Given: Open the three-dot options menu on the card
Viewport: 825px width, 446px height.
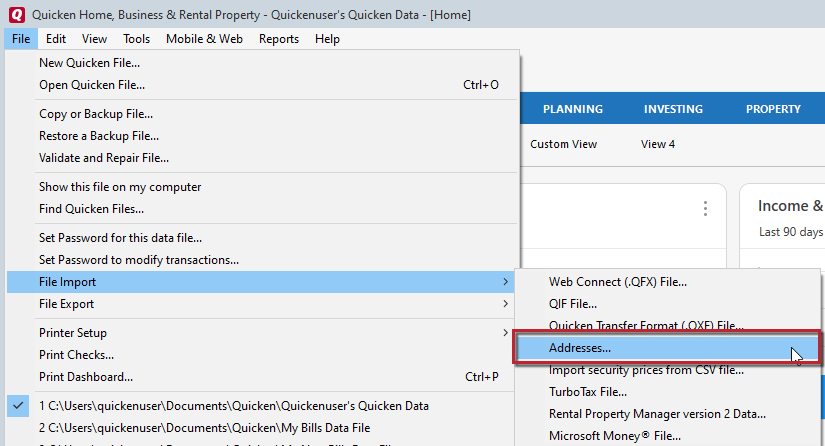Looking at the screenshot, I should (x=705, y=208).
